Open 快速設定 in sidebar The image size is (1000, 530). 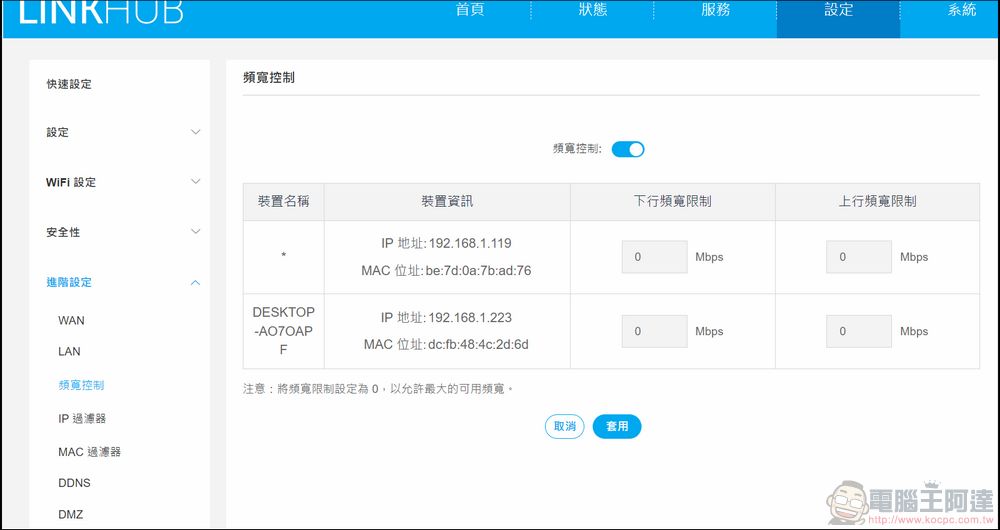tap(69, 84)
